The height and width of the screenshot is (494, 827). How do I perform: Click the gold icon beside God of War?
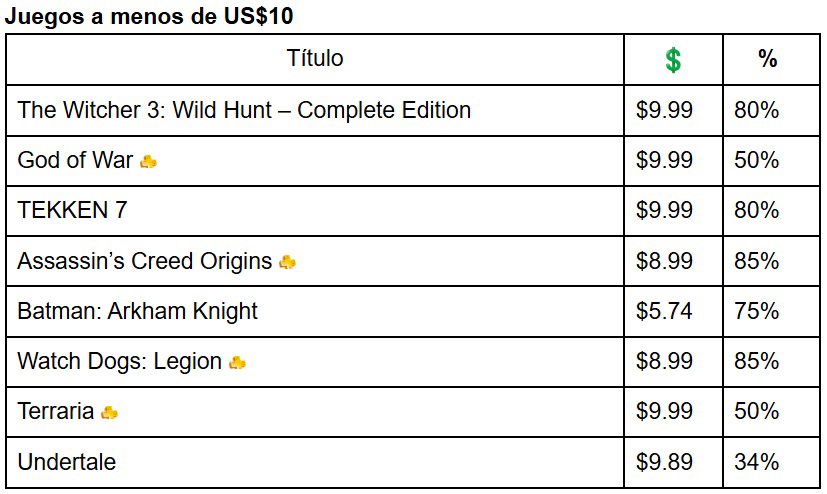point(148,161)
